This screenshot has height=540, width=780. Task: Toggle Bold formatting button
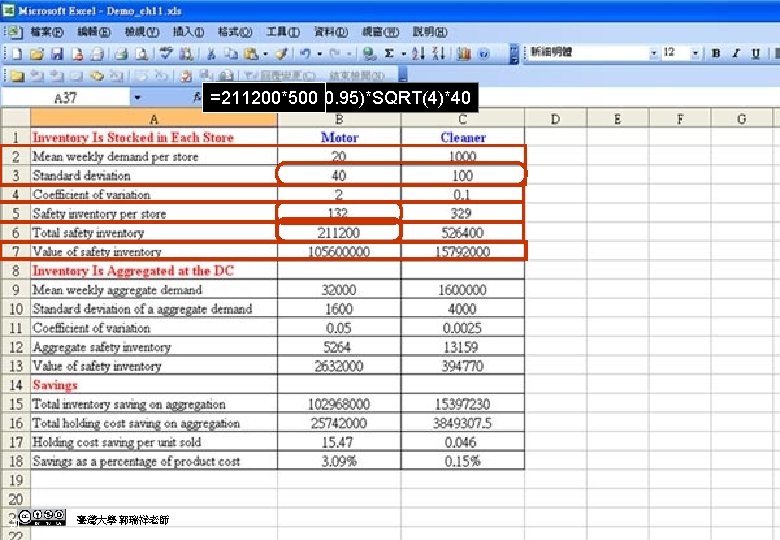[x=716, y=53]
